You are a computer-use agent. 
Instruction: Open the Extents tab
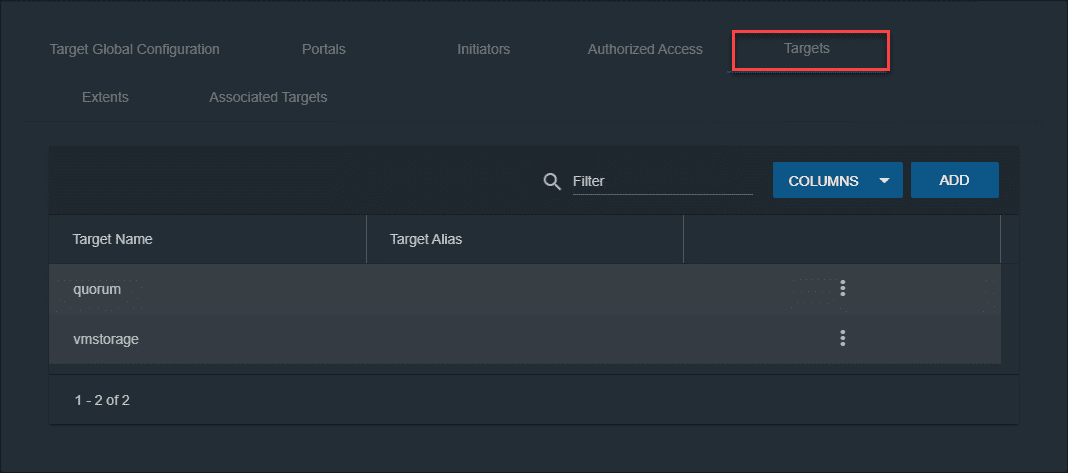105,97
